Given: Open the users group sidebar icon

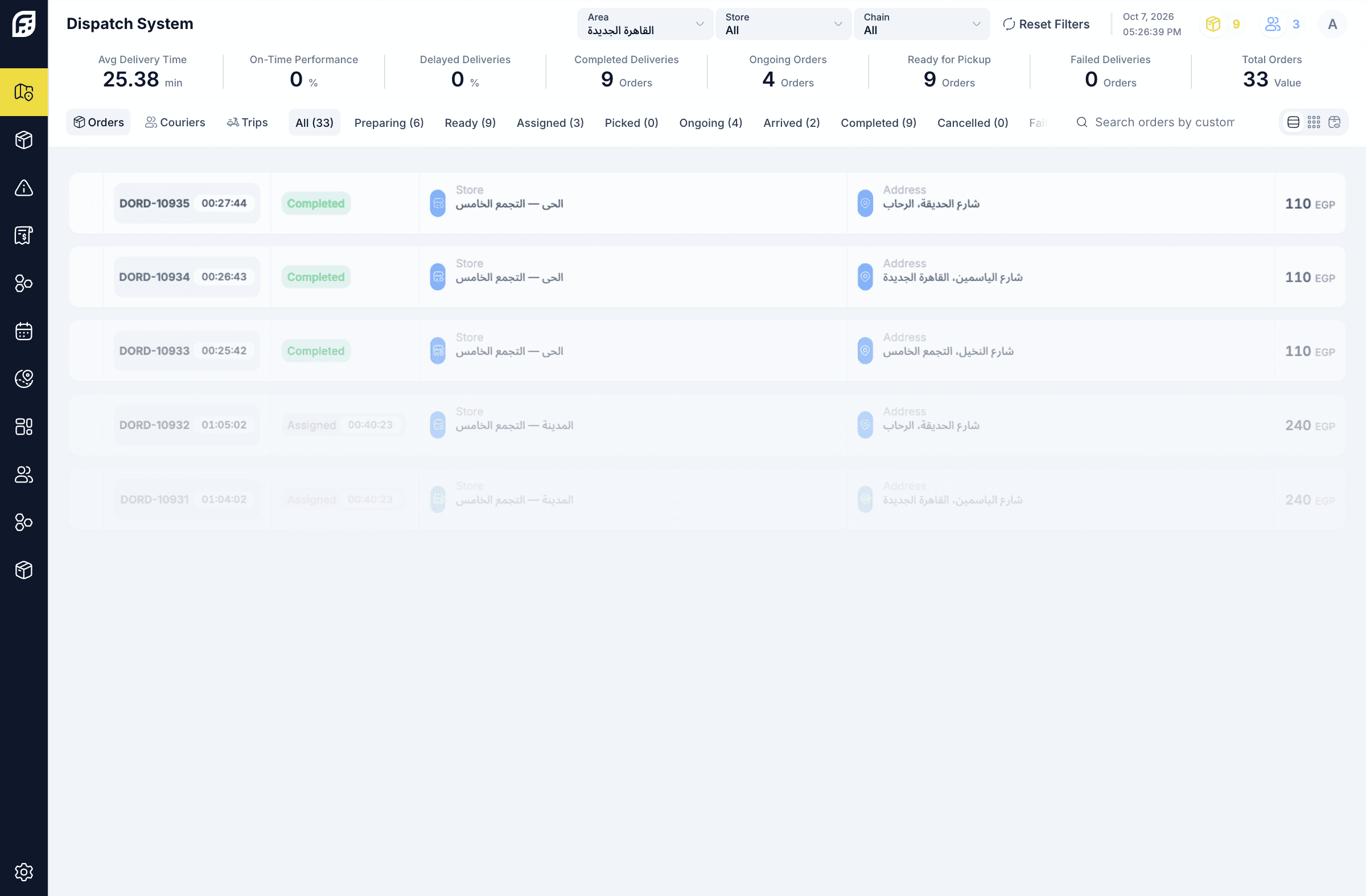Looking at the screenshot, I should coord(23,474).
